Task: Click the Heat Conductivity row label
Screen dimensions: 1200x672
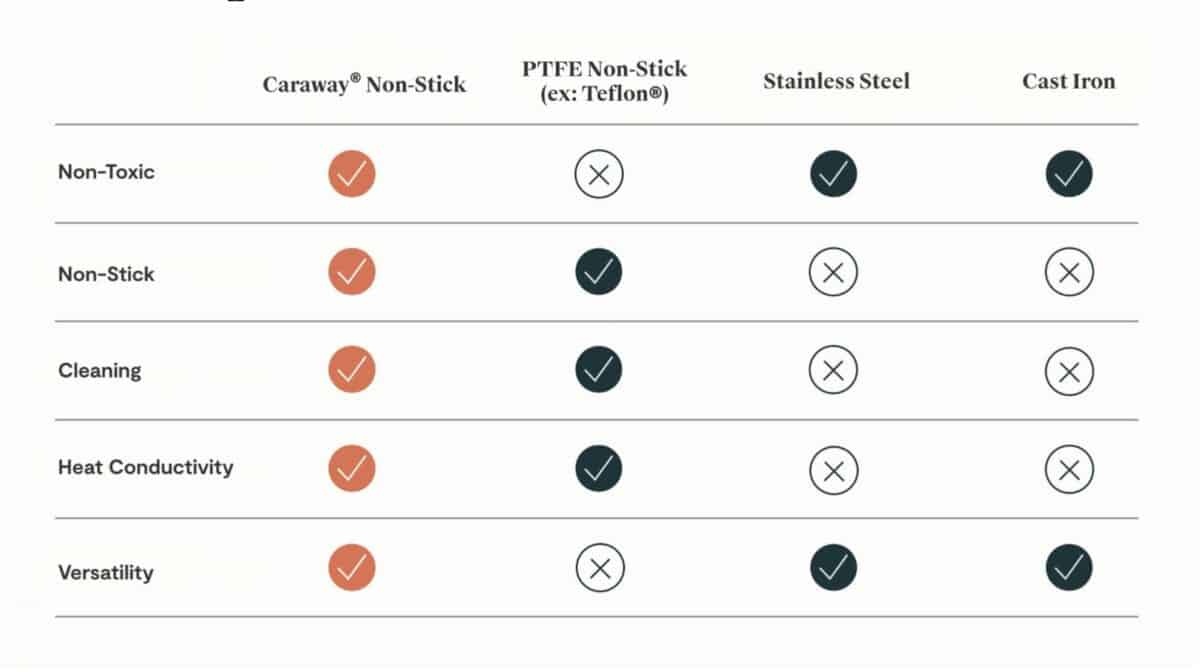Action: pyautogui.click(x=145, y=467)
